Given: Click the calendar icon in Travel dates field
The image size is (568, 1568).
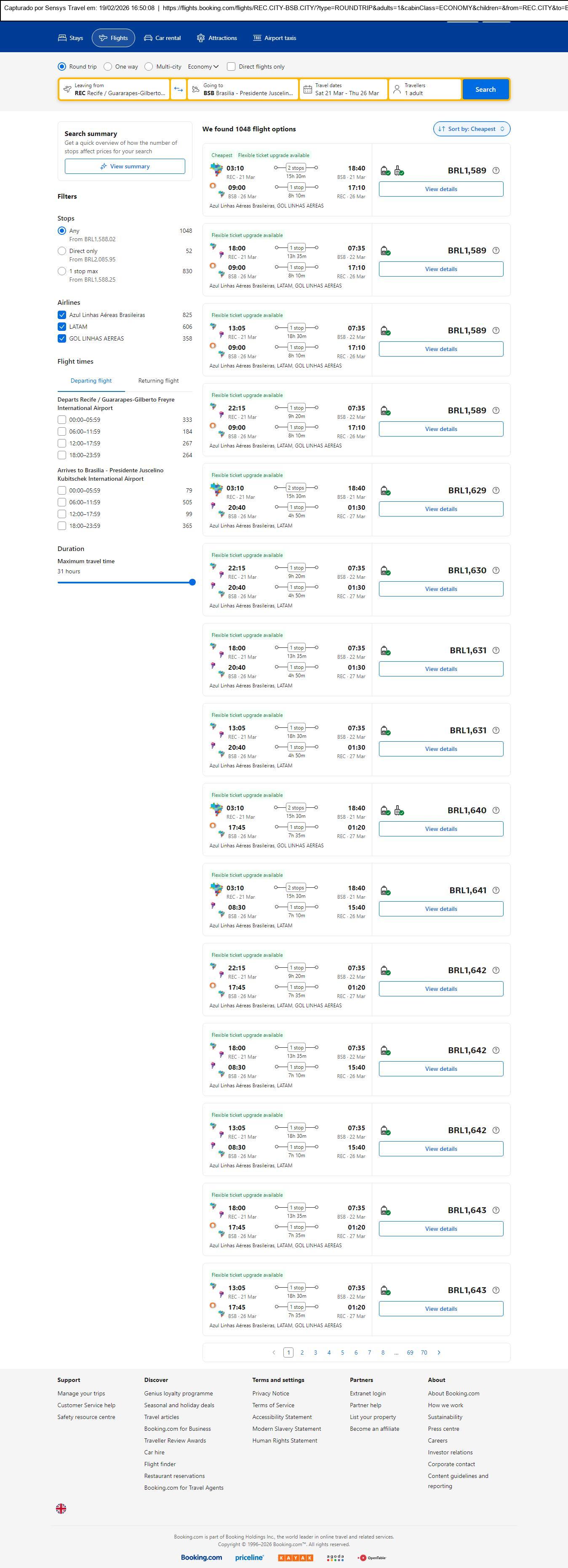Looking at the screenshot, I should (307, 90).
